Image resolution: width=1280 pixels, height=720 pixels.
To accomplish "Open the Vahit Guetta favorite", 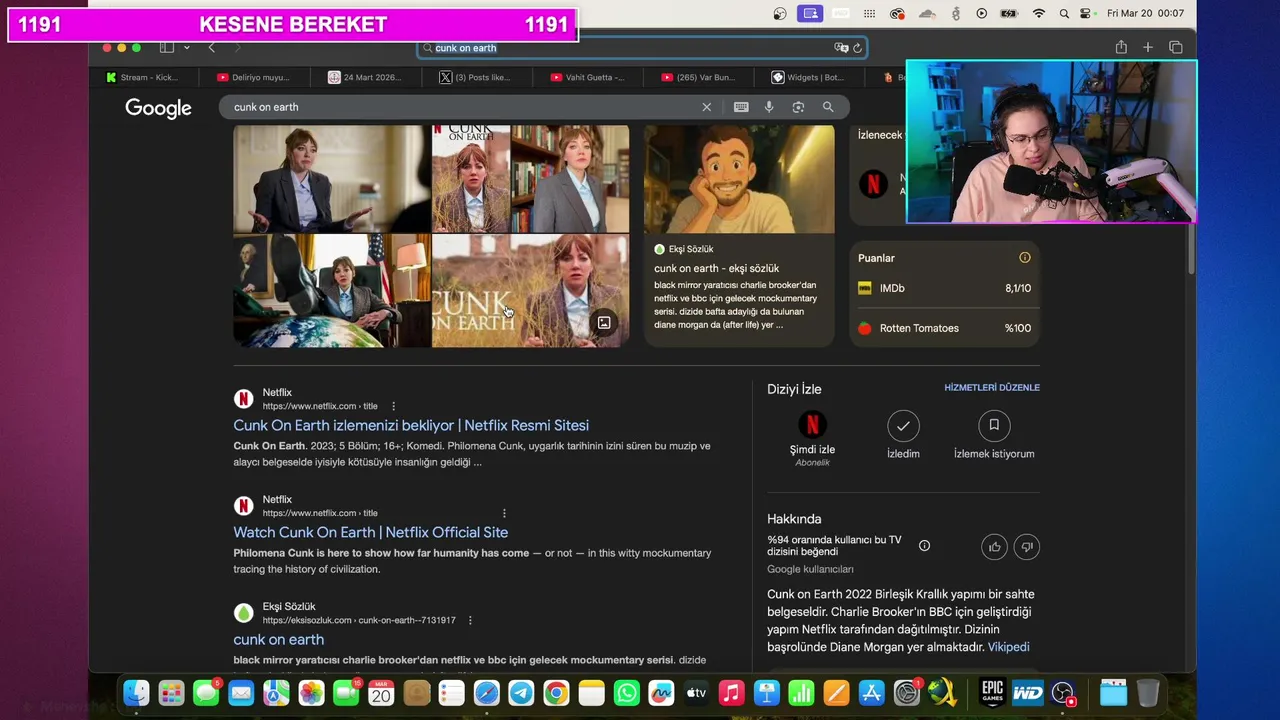I will coord(587,77).
